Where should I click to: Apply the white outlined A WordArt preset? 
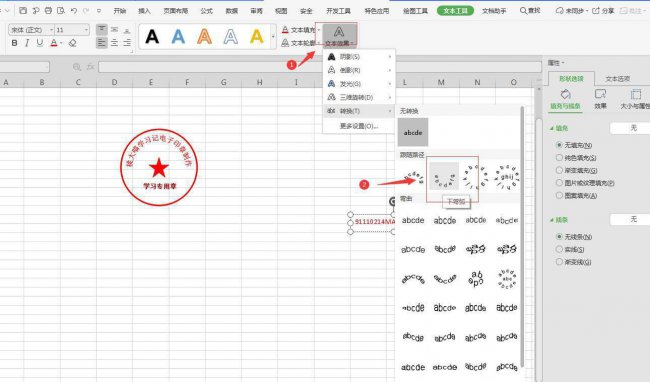tap(230, 36)
